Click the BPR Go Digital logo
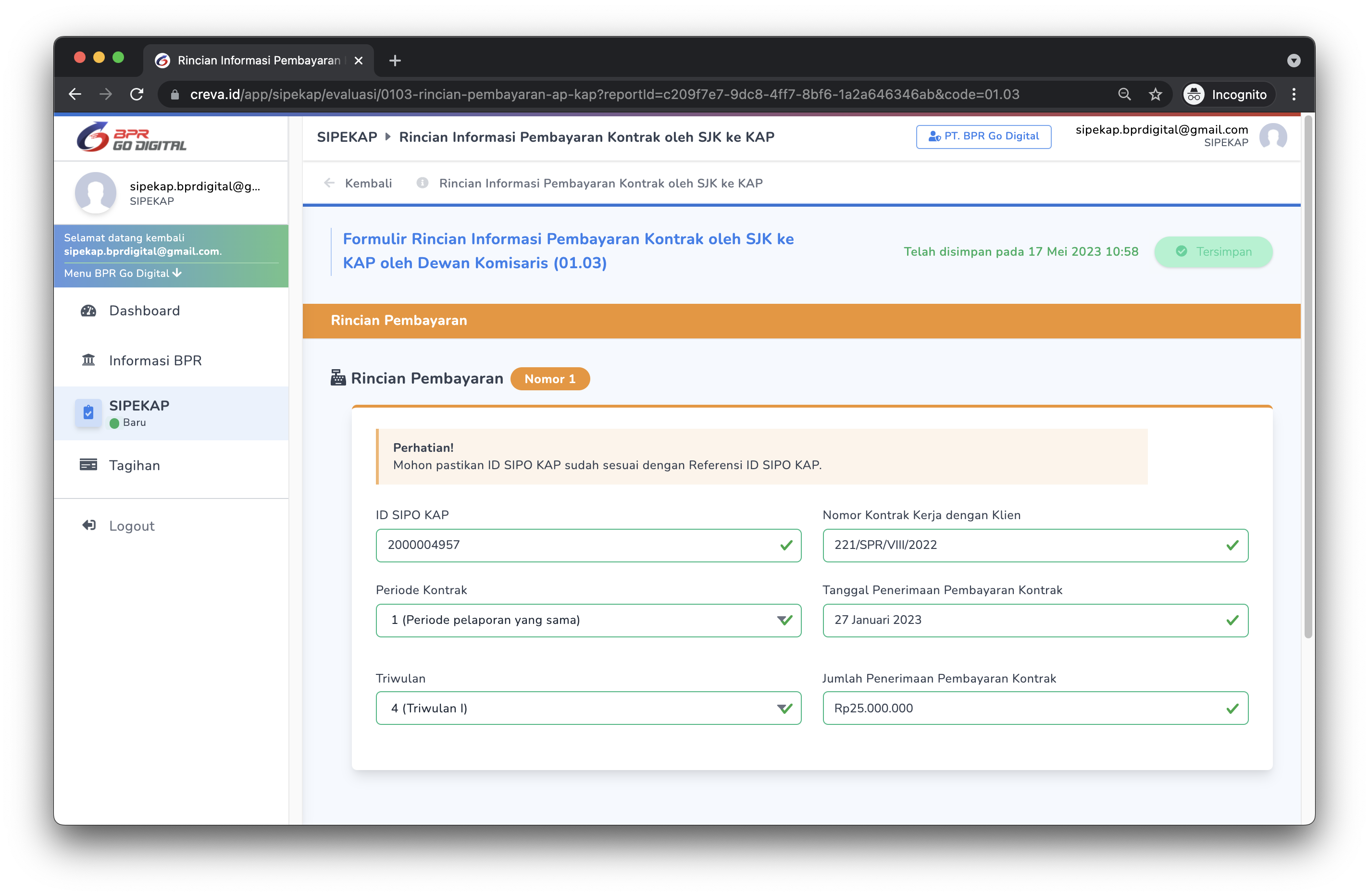This screenshot has height=896, width=1369. click(132, 137)
